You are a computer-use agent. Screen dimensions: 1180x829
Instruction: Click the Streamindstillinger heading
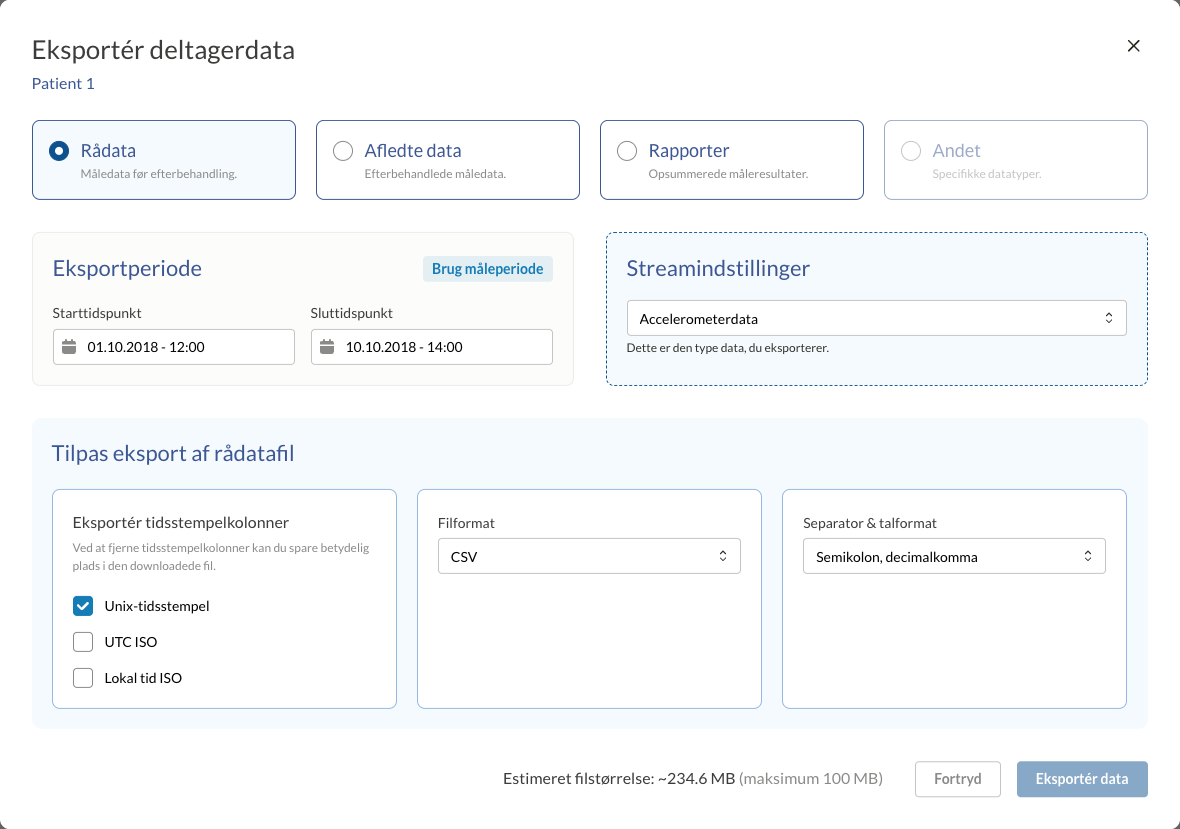coord(718,269)
